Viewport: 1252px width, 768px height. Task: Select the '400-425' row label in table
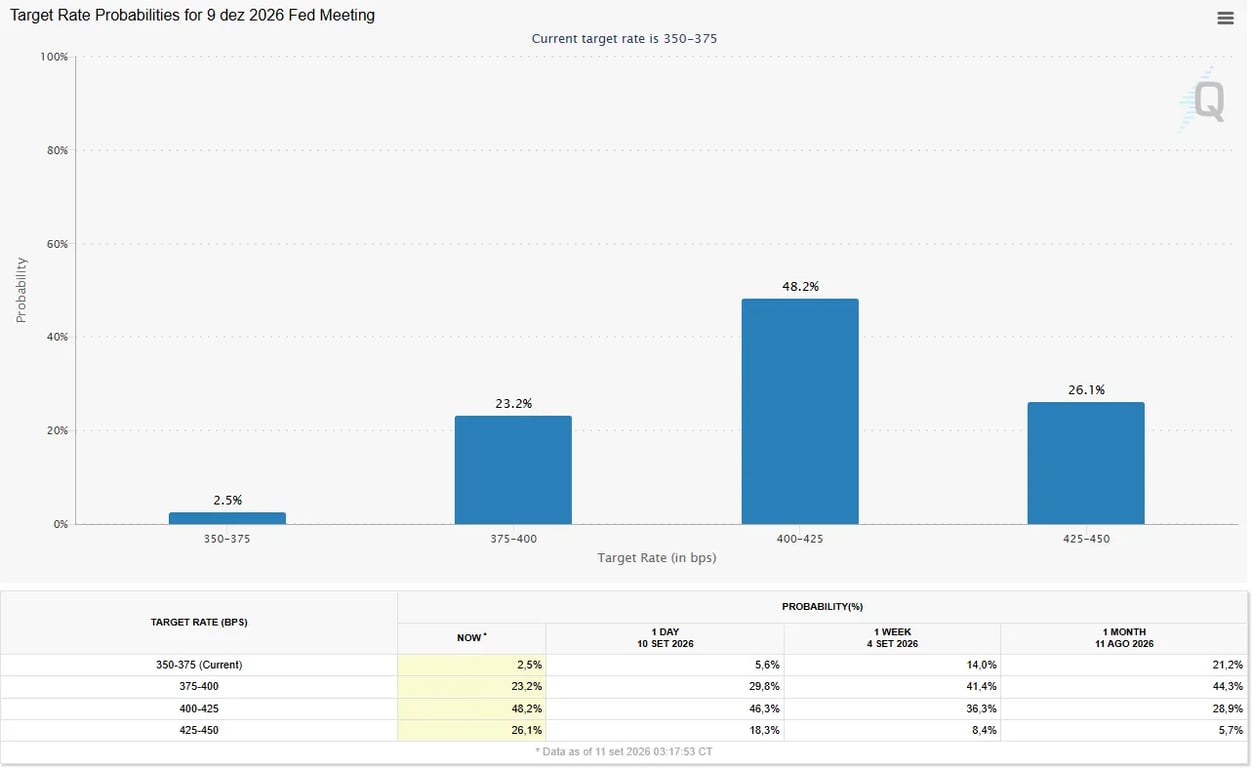(x=199, y=709)
